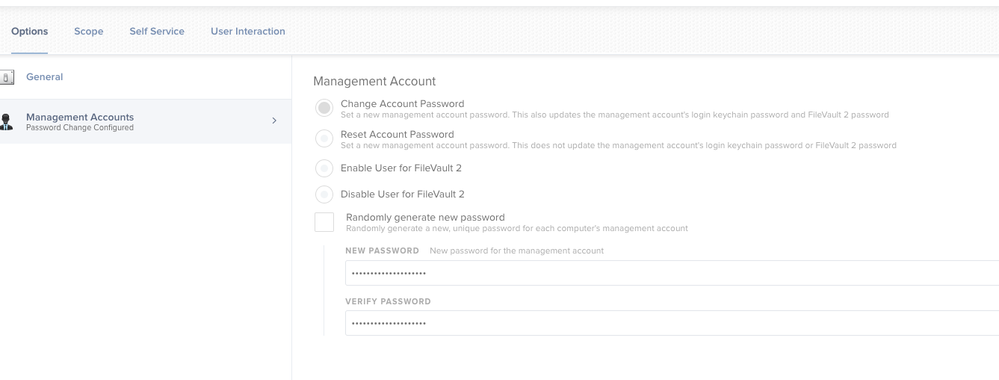Select the Reset Account Password radio button
Viewport: 999px width, 380px height.
click(x=324, y=138)
